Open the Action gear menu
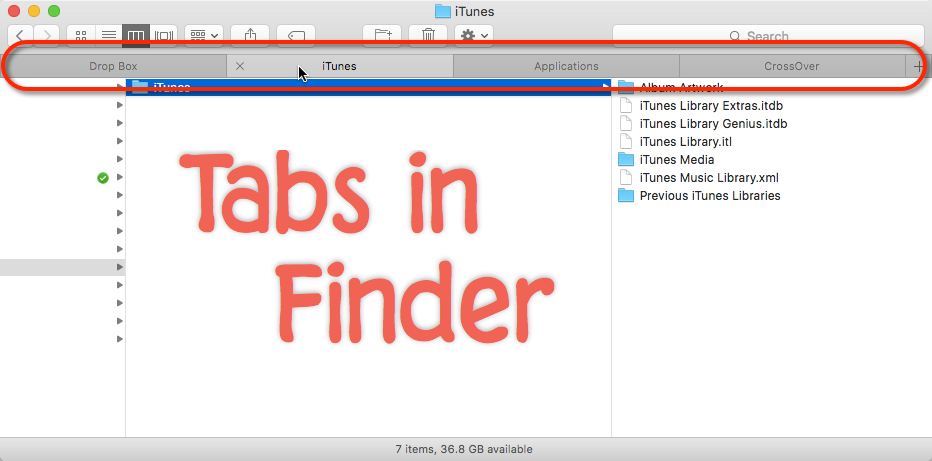The image size is (932, 461). point(474,36)
